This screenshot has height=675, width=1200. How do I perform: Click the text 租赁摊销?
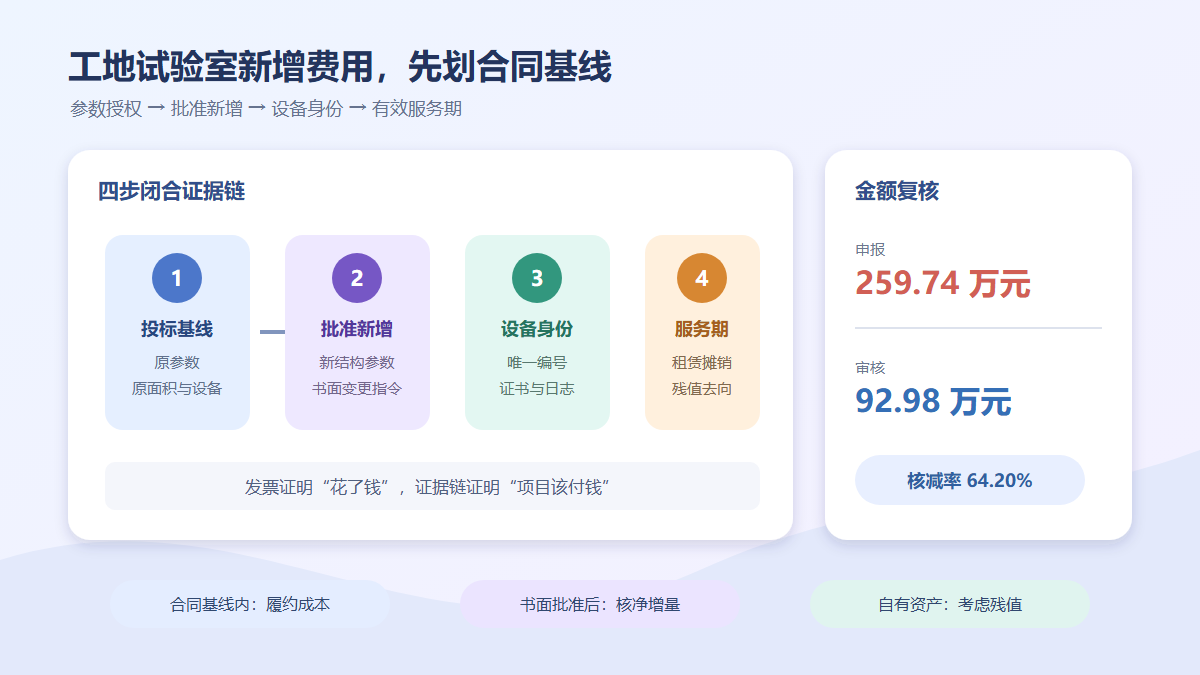click(x=702, y=362)
